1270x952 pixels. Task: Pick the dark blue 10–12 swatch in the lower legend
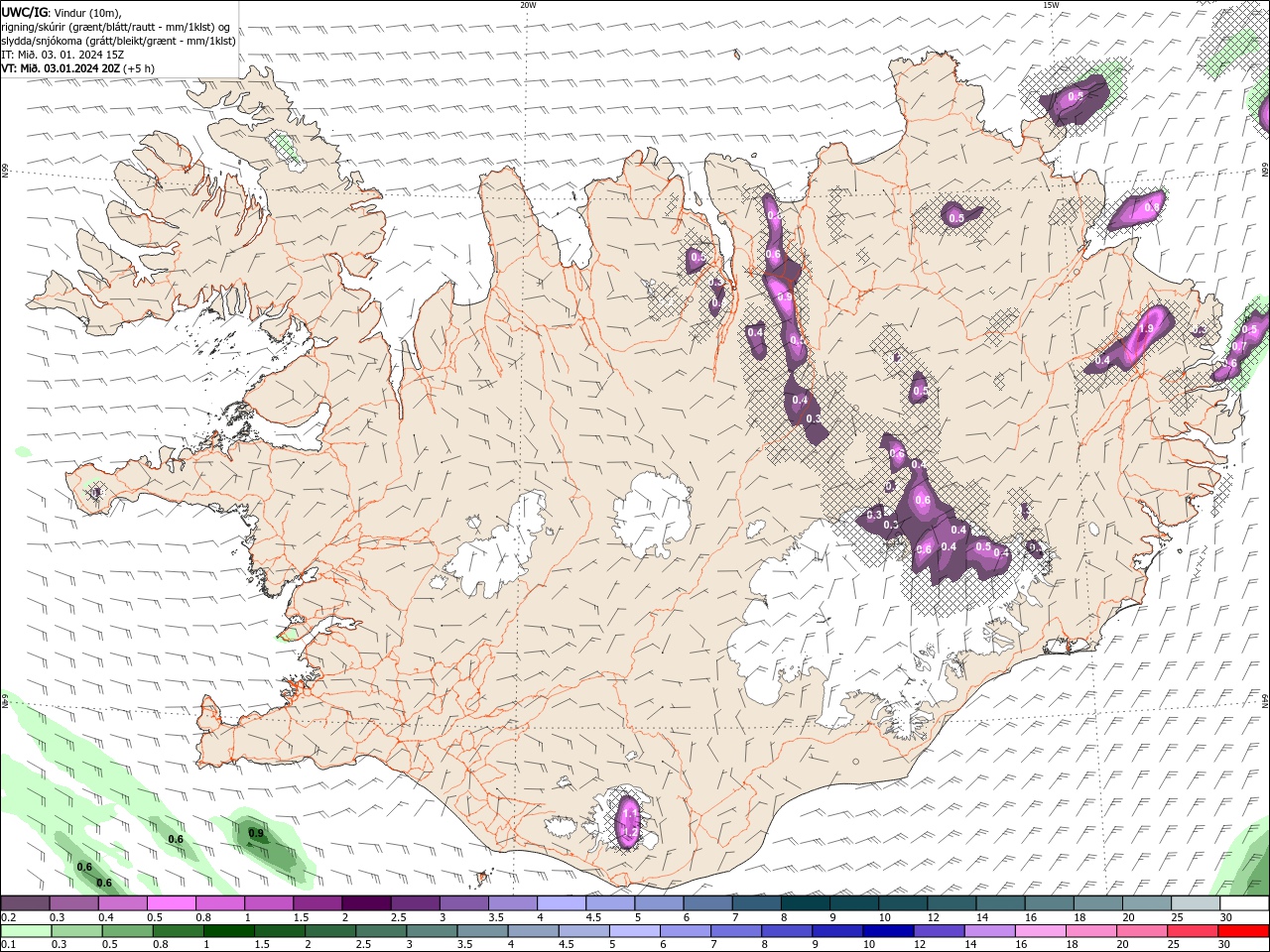888,930
